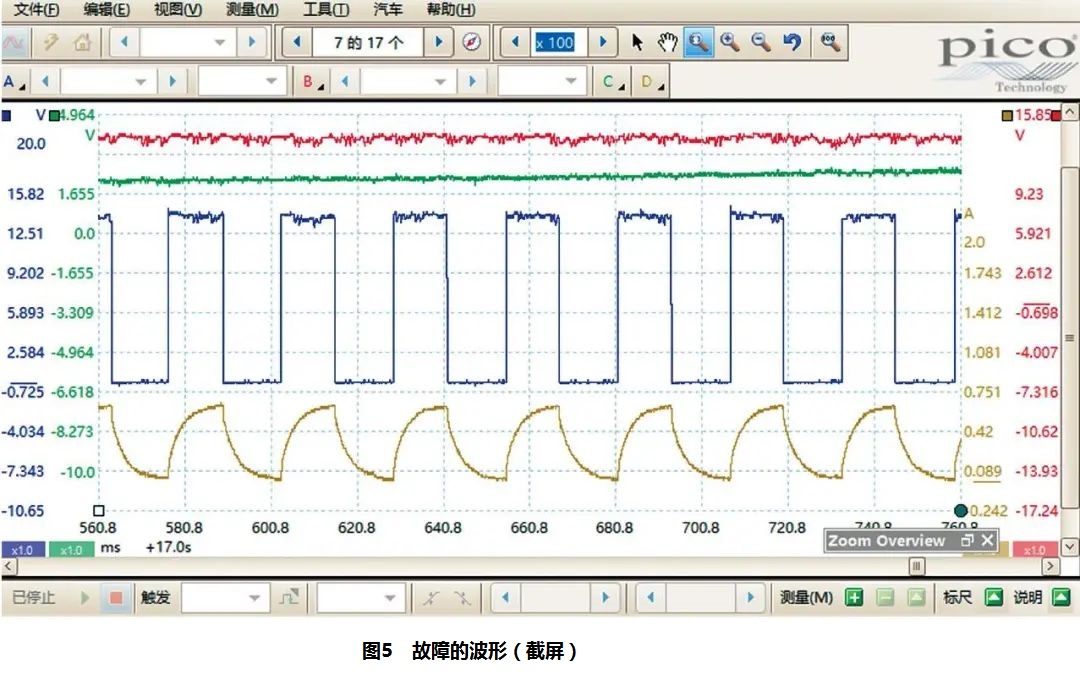Screen dimensions: 1080x676
Task: Select the falling edge trigger icon
Action: 462,597
